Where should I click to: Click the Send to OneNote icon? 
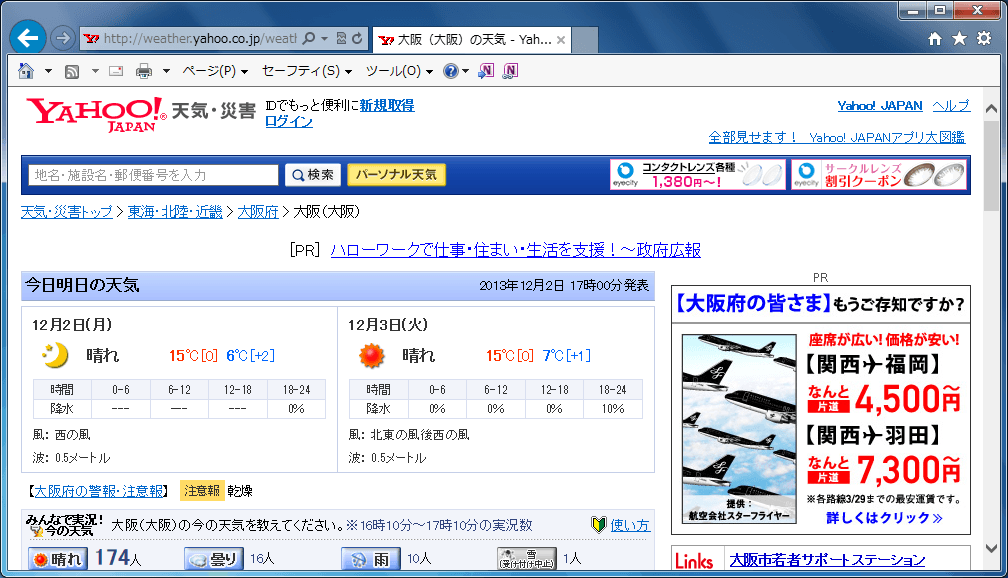486,71
